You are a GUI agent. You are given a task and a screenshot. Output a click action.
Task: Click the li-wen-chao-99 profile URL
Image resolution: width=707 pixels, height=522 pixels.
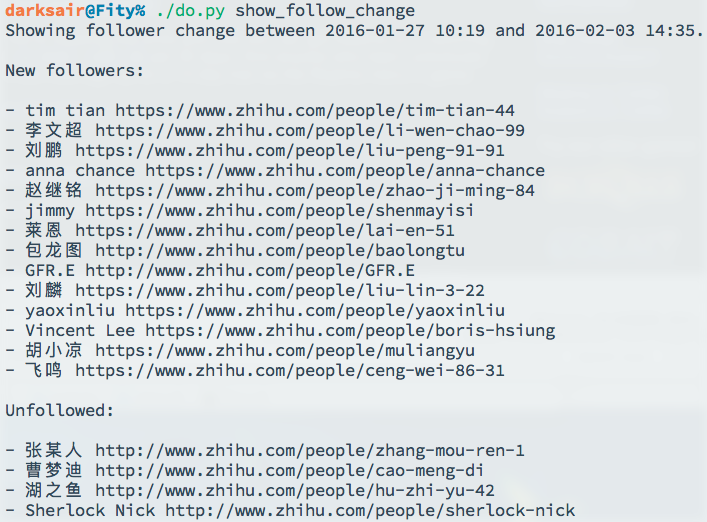(310, 130)
